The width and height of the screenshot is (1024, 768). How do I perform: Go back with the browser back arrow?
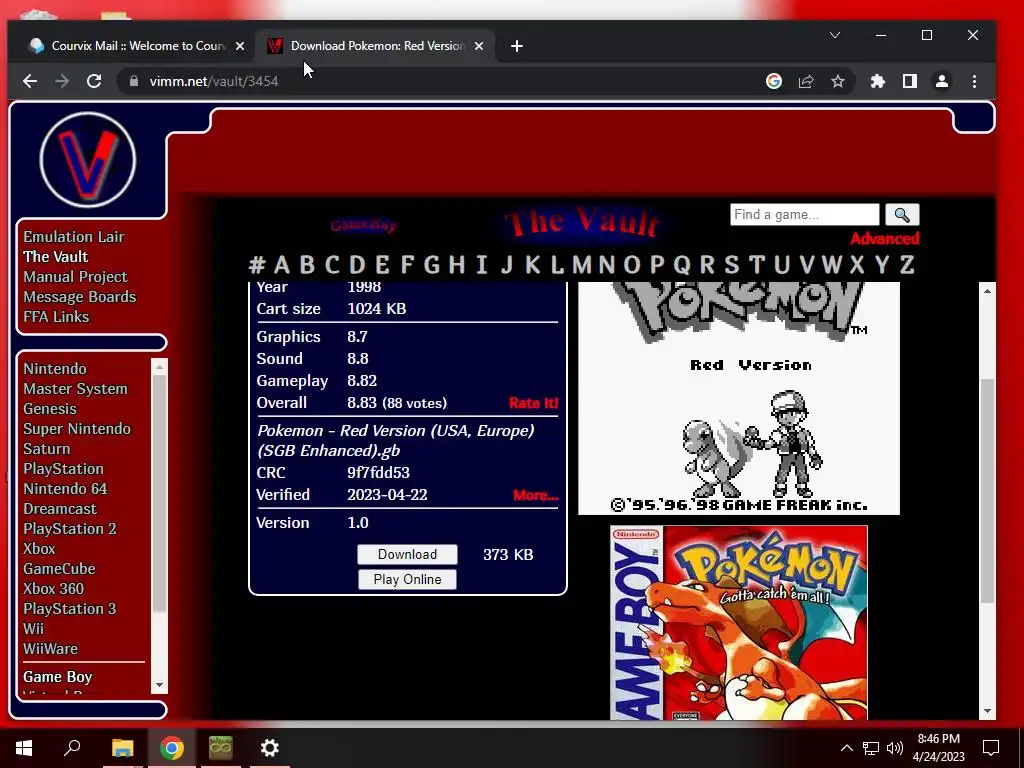click(30, 81)
